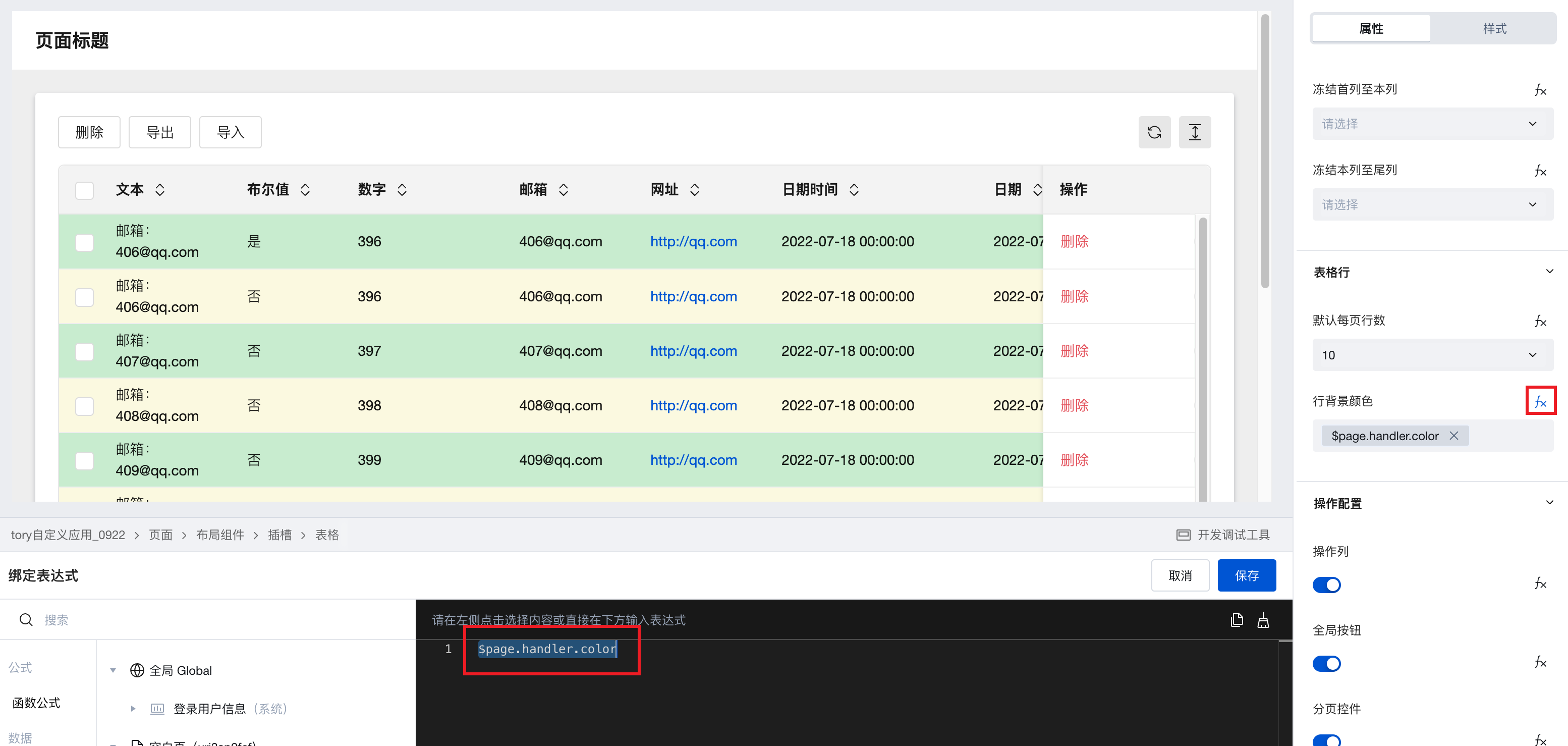This screenshot has height=746, width=1568.
Task: Click the 导入 button
Action: pos(230,132)
